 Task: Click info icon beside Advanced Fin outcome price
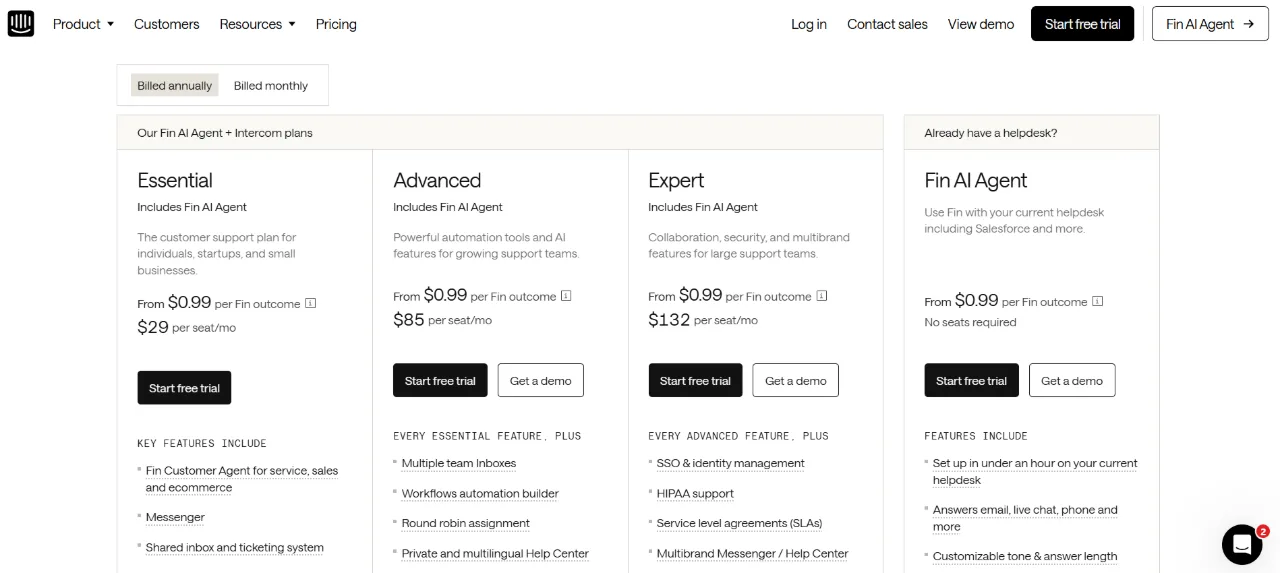click(x=566, y=295)
